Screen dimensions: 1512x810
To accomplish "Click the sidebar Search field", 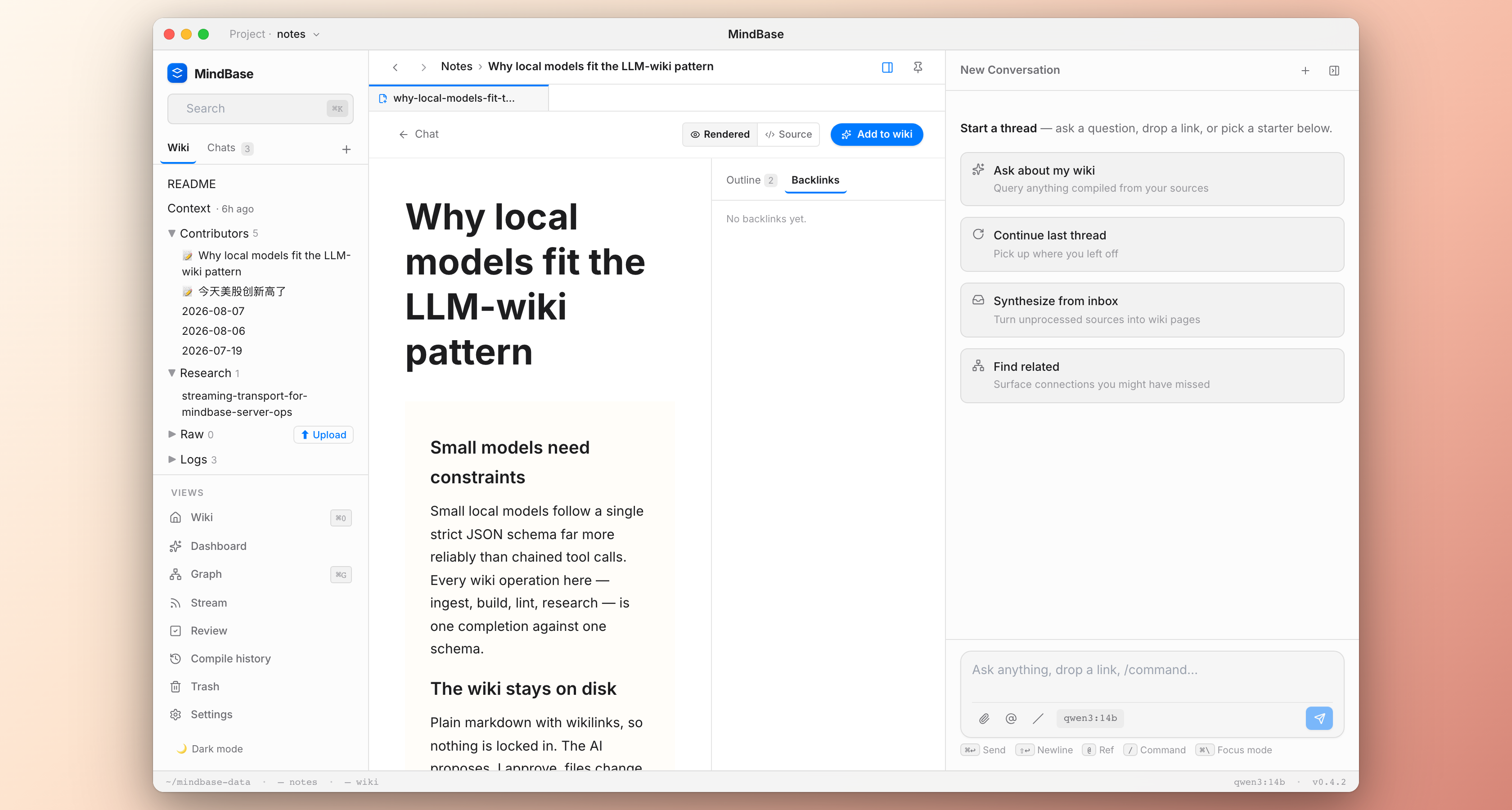I will tap(260, 108).
